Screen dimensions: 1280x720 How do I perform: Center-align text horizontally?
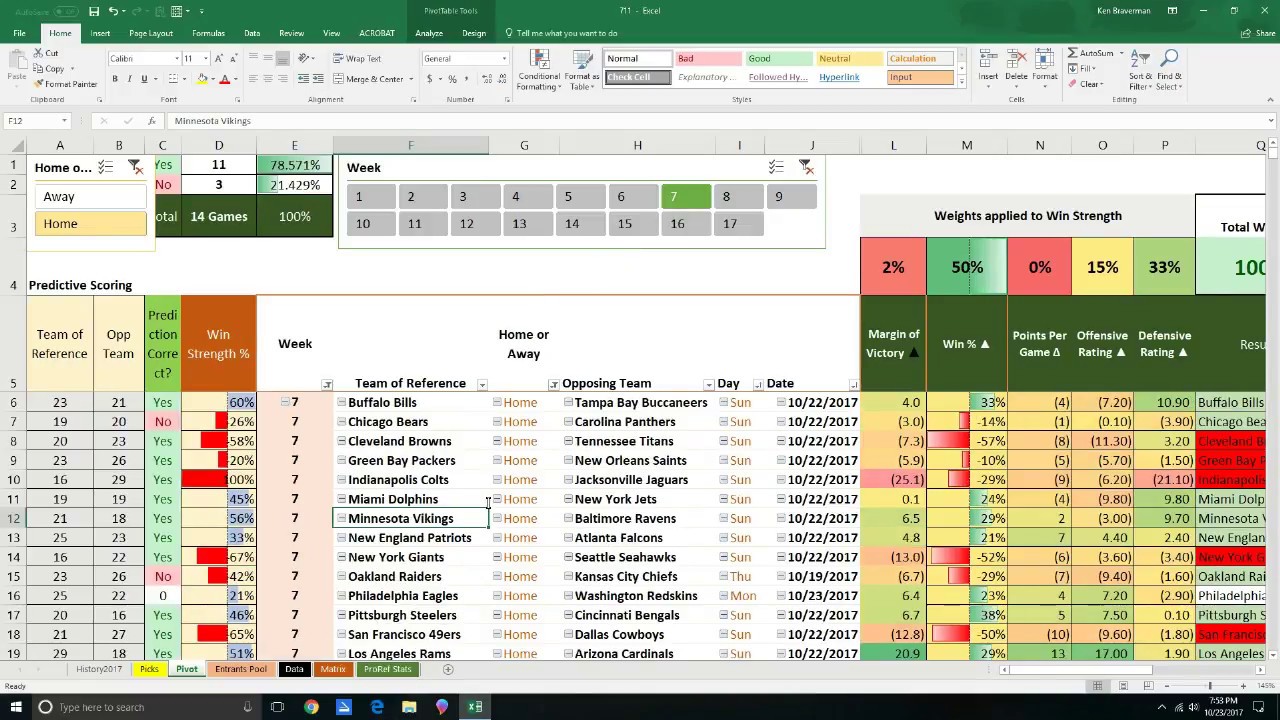coord(268,79)
